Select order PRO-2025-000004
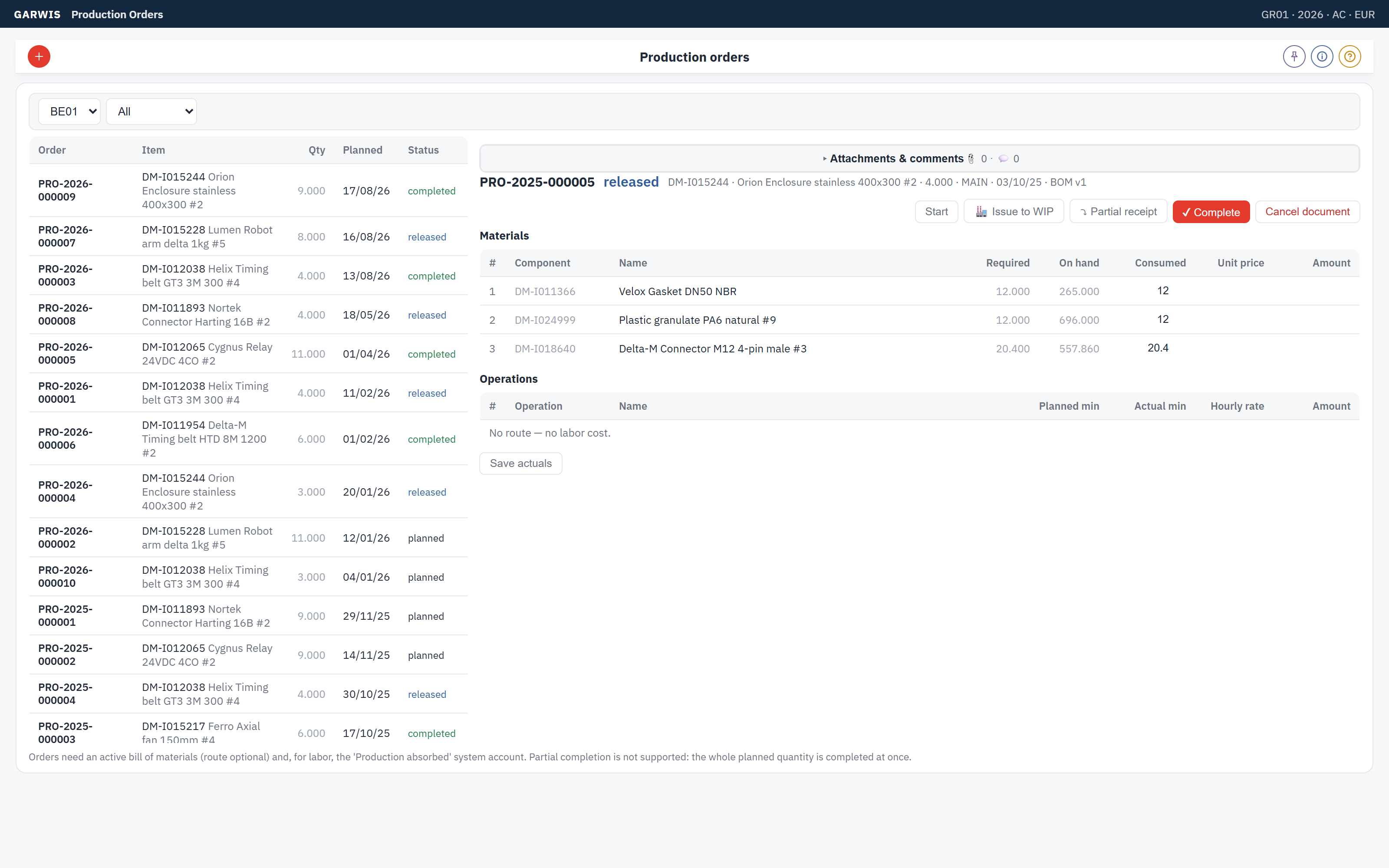 tap(249, 694)
